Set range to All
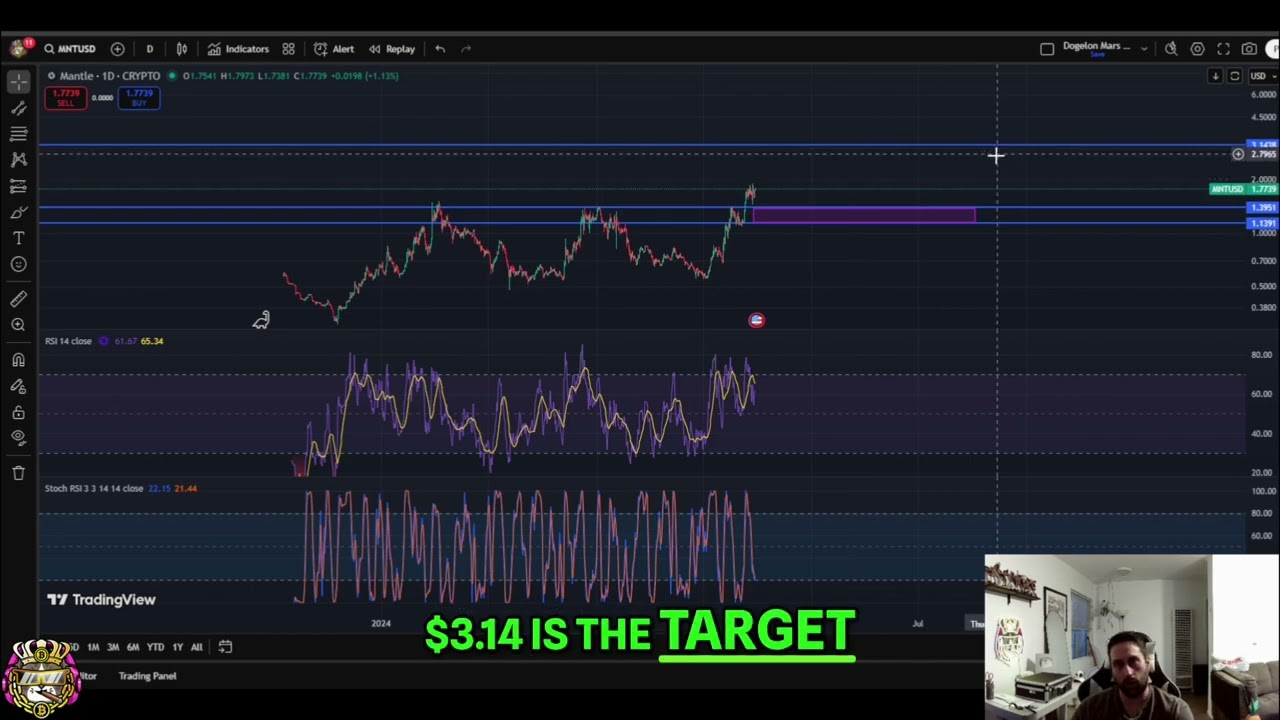This screenshot has height=720, width=1280. [x=196, y=647]
